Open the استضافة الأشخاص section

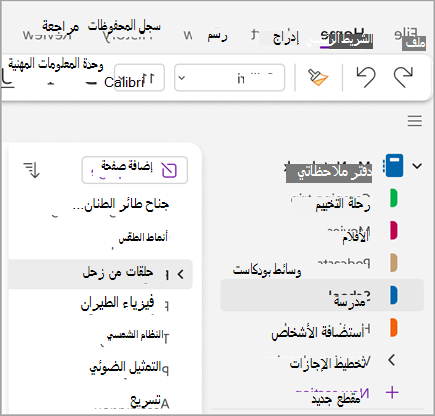tap(318, 332)
